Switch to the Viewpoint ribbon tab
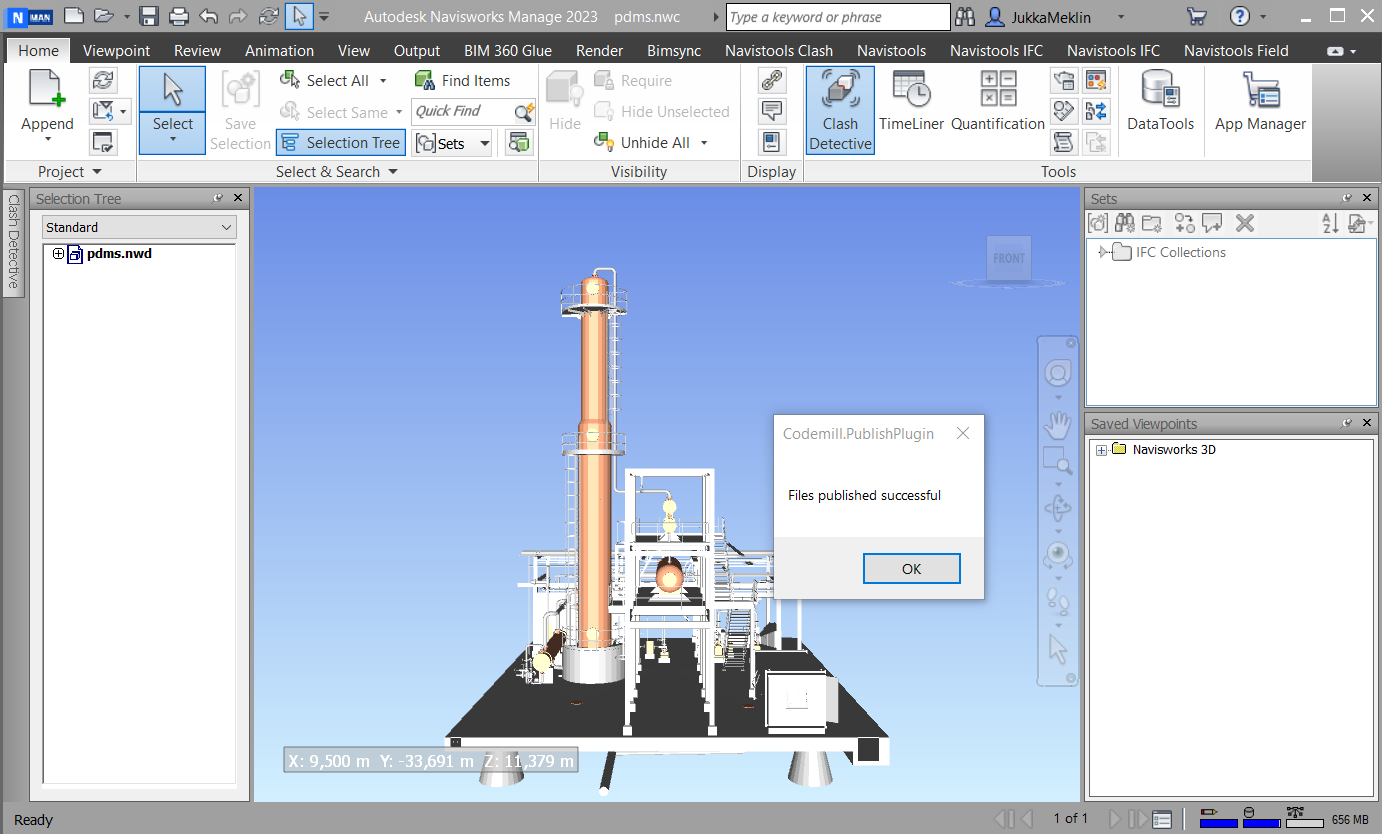Screen dimensions: 1382x834 (x=117, y=51)
